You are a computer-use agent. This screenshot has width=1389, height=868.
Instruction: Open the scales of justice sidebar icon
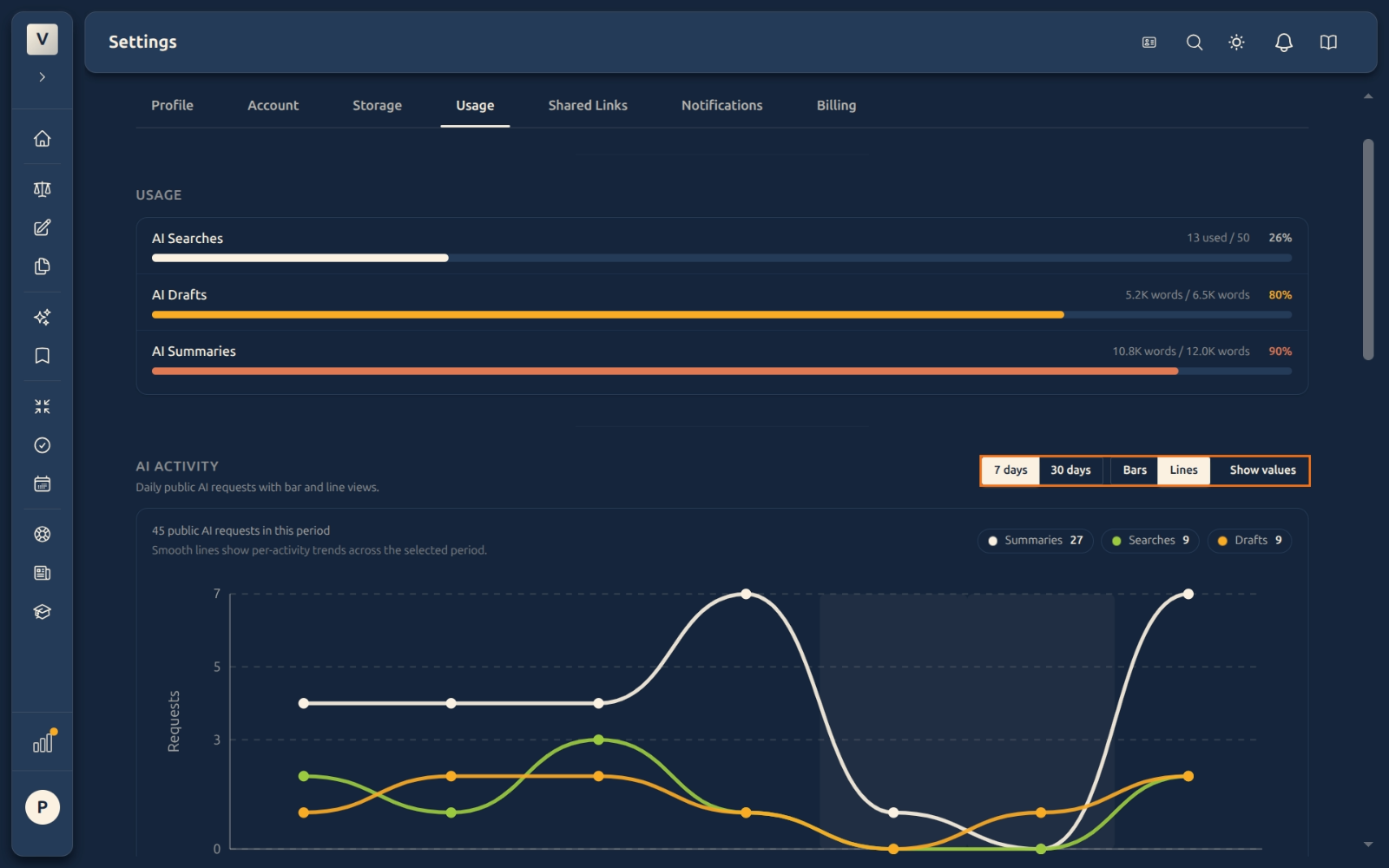coord(42,189)
